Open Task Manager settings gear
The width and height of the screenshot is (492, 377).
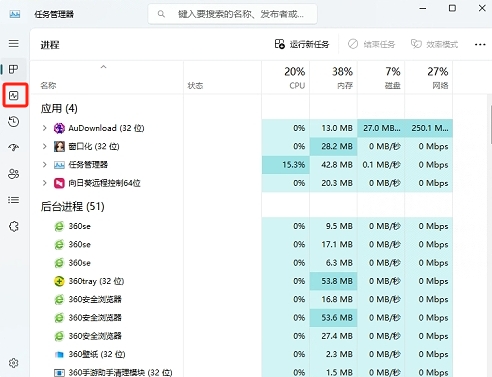pyautogui.click(x=14, y=363)
